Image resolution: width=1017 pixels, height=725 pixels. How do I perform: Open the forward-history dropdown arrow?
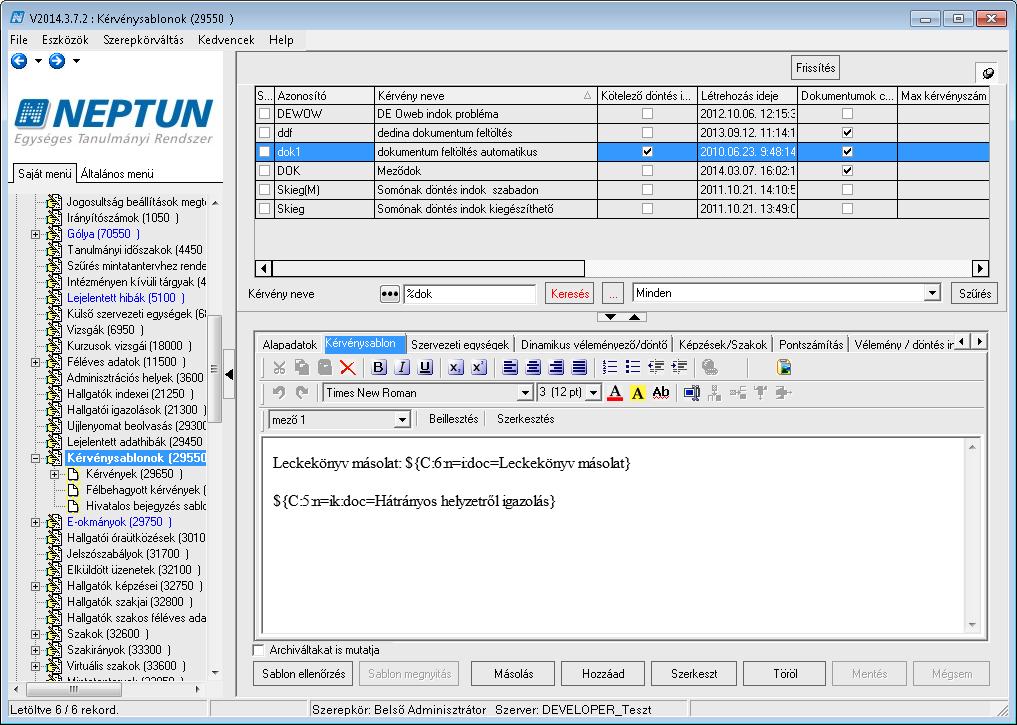tap(77, 61)
